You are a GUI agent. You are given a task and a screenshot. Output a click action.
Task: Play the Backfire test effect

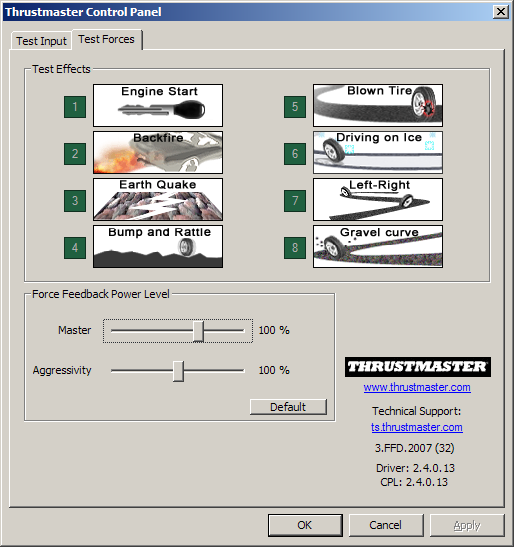point(158,152)
